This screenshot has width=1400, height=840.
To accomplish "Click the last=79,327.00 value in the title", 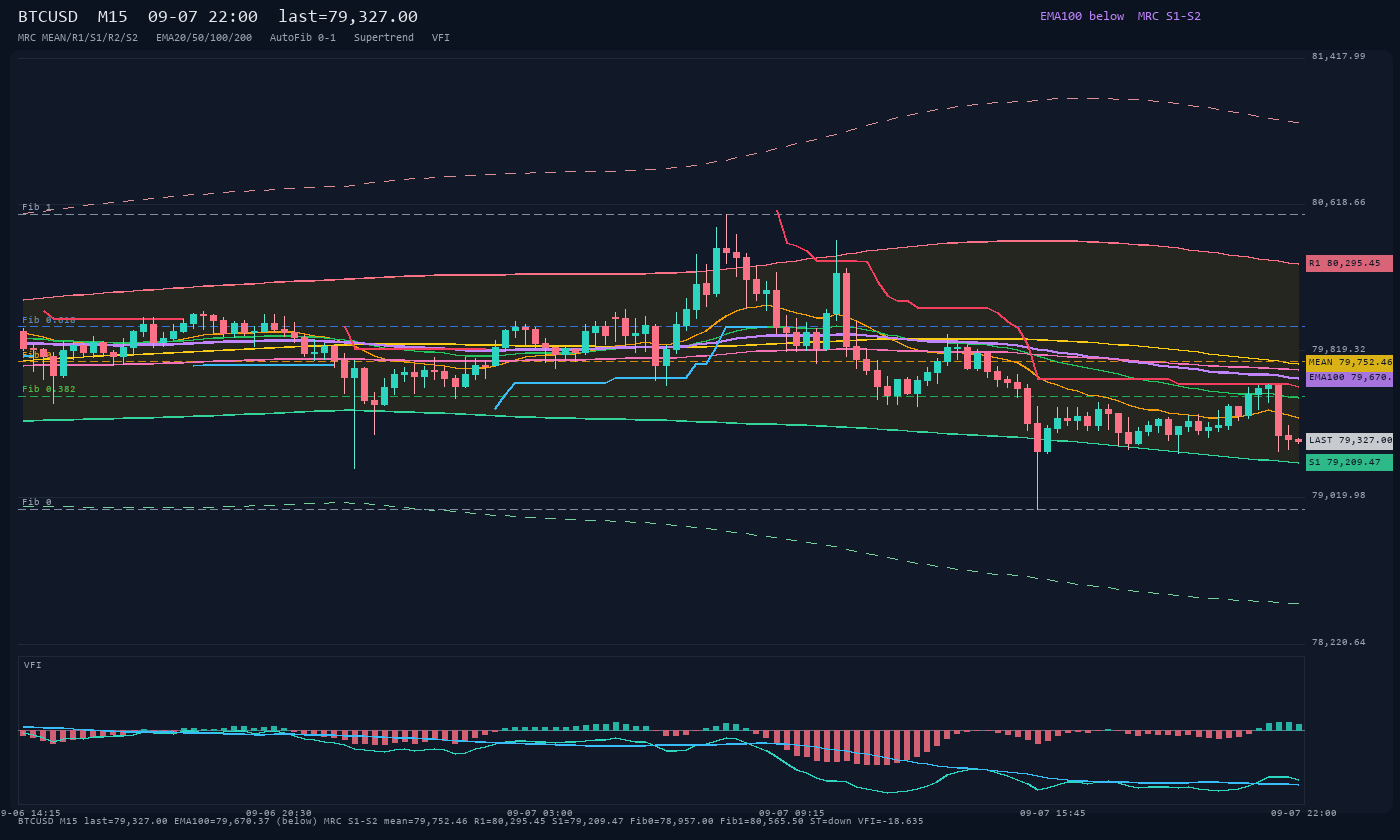I will click(x=348, y=17).
